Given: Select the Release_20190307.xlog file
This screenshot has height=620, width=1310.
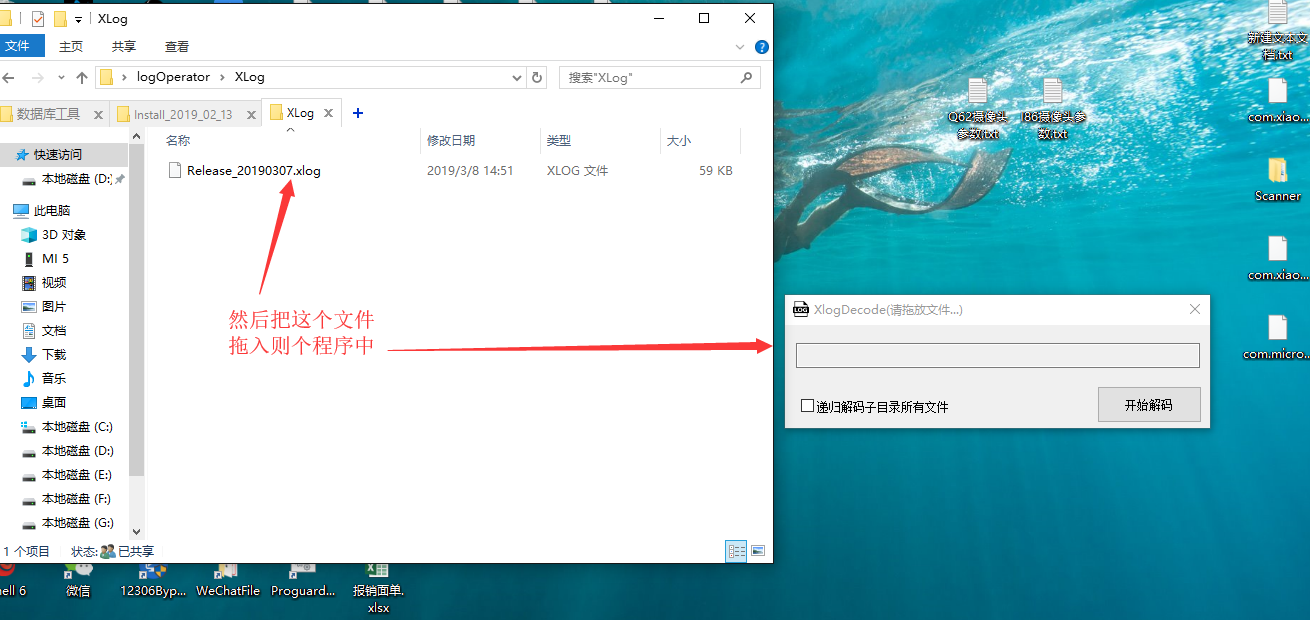Looking at the screenshot, I should pyautogui.click(x=253, y=171).
